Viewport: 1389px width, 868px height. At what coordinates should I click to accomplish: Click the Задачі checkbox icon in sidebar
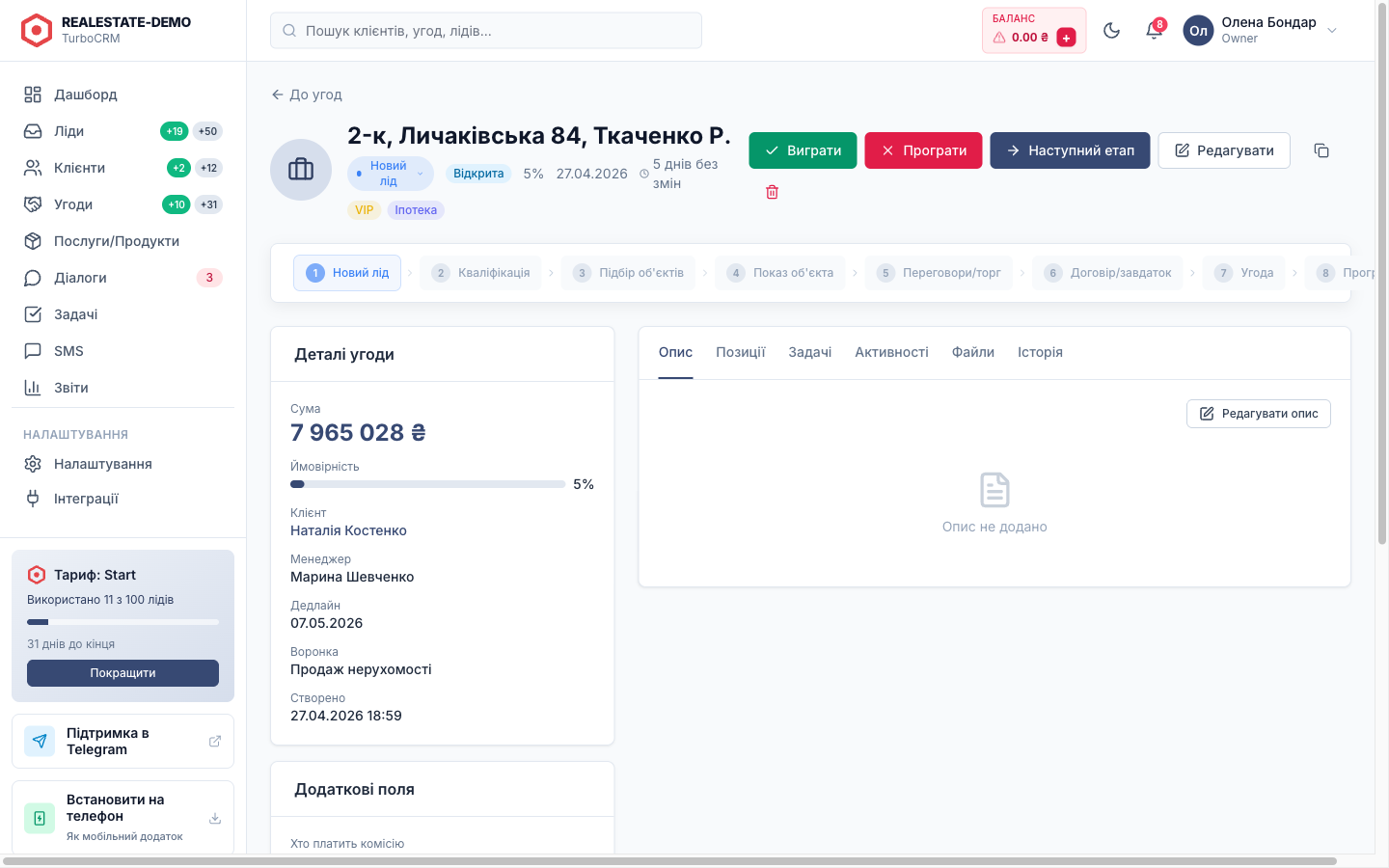[33, 314]
